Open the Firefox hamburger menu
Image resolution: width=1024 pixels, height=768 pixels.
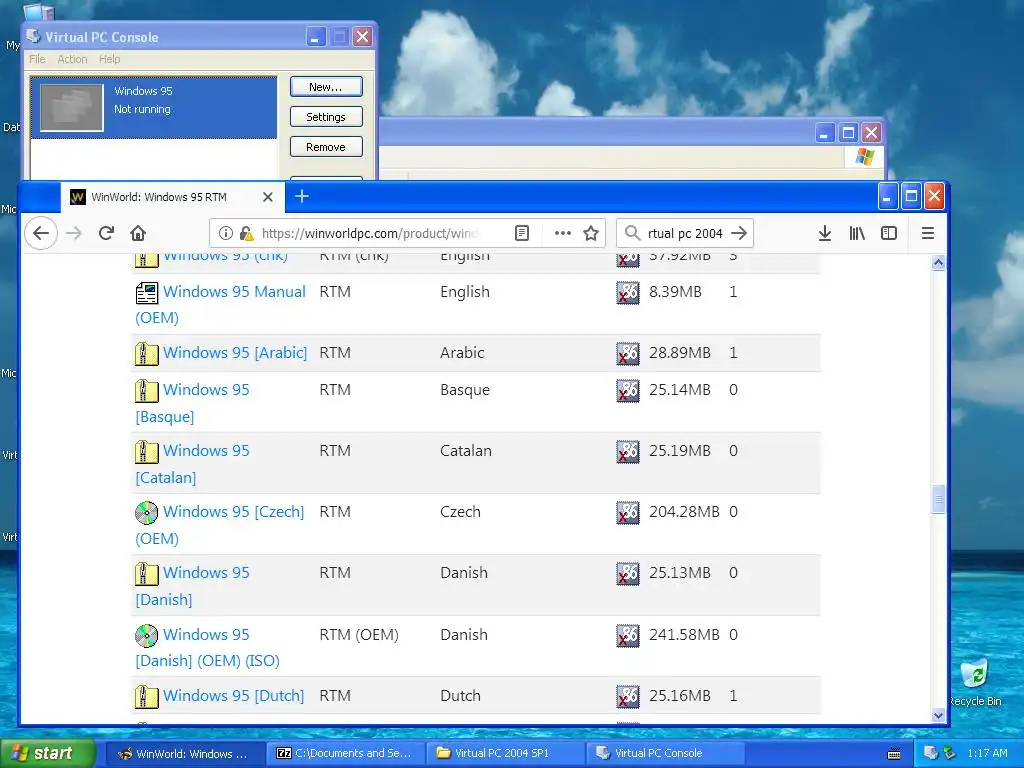927,233
